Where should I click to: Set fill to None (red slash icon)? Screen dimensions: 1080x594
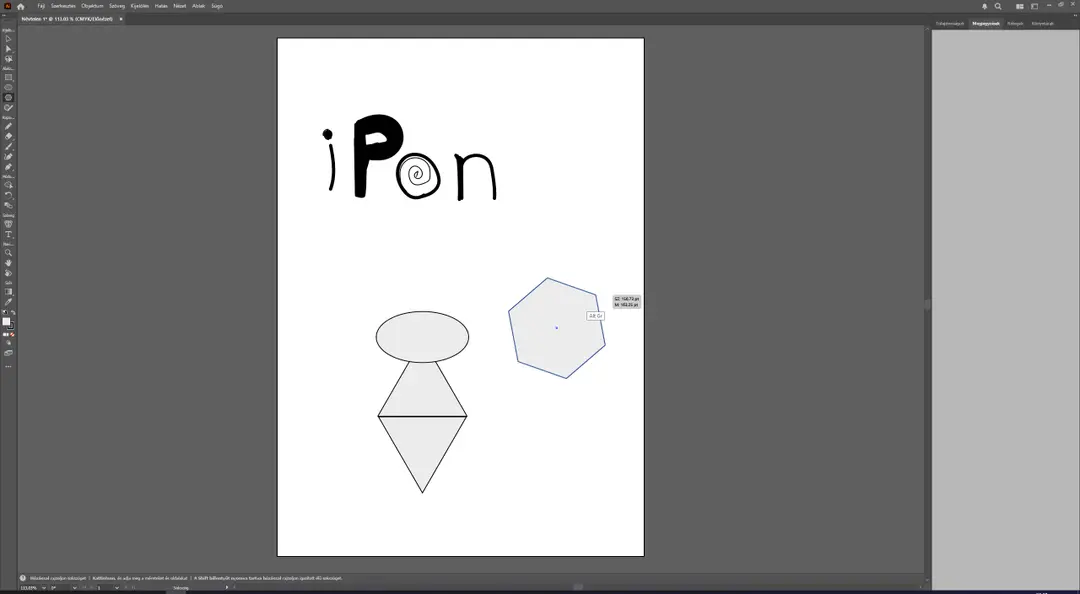pos(12,335)
